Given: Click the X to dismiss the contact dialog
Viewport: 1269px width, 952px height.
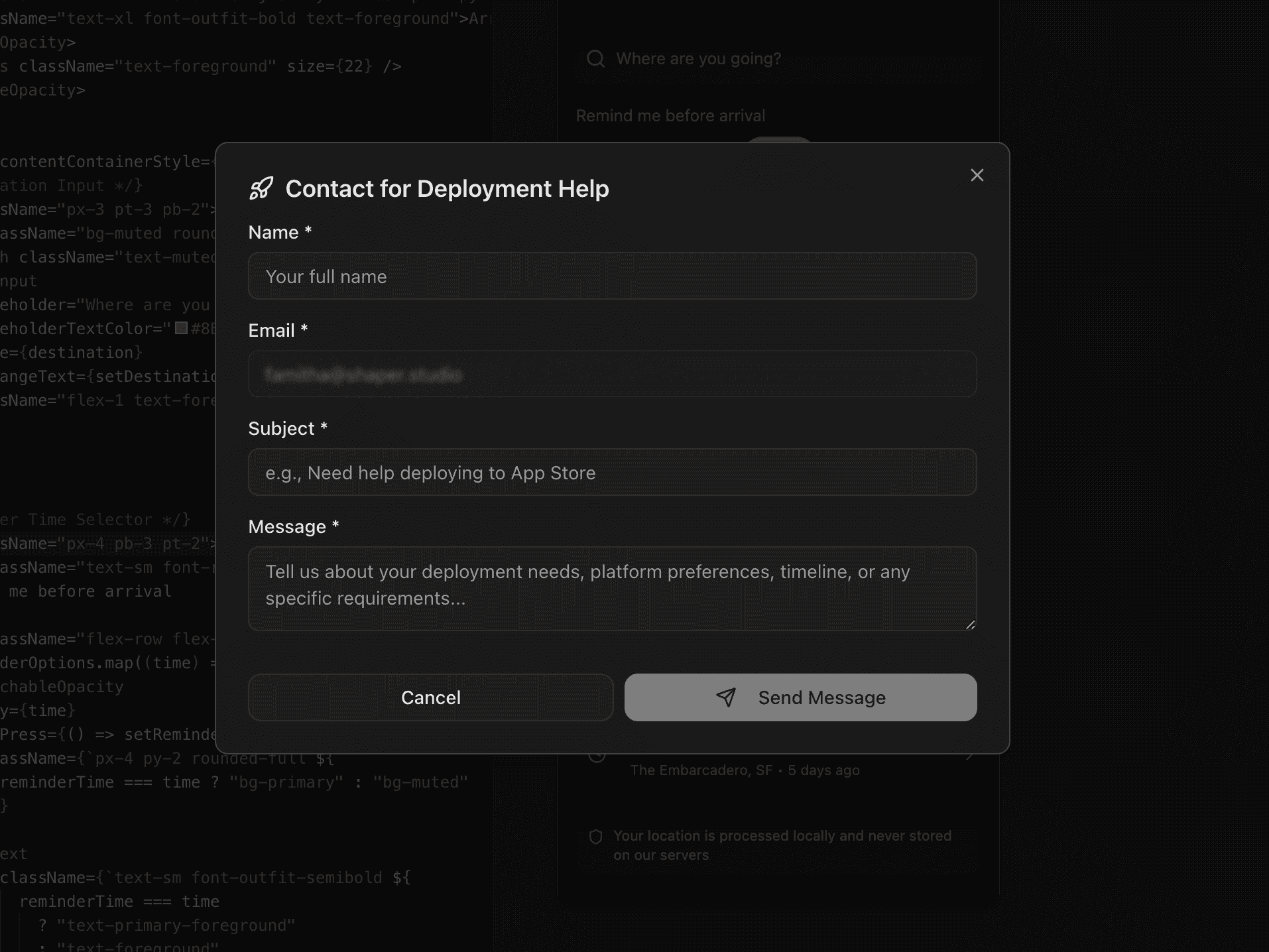Looking at the screenshot, I should click(x=977, y=175).
